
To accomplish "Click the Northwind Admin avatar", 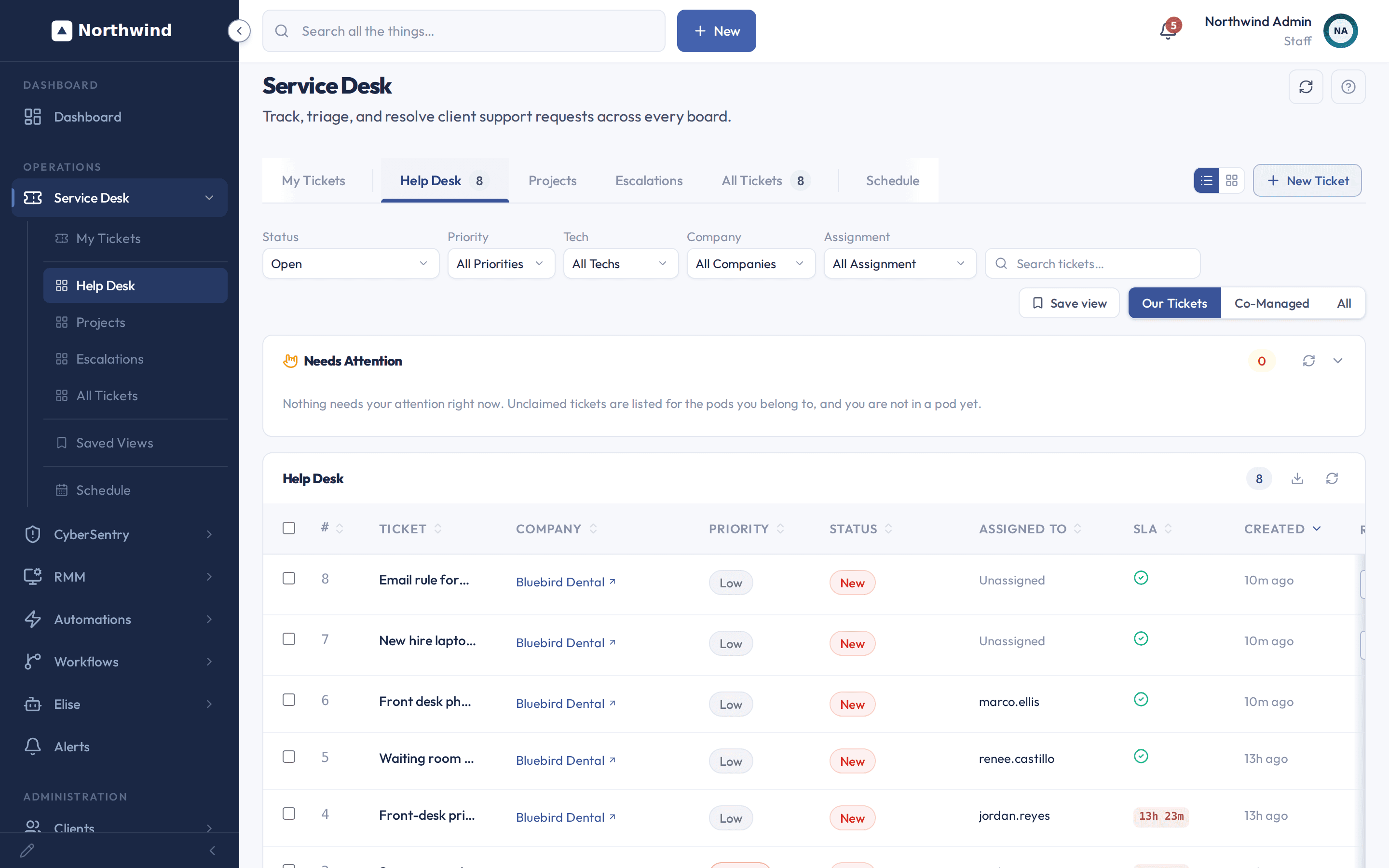I will tap(1340, 31).
